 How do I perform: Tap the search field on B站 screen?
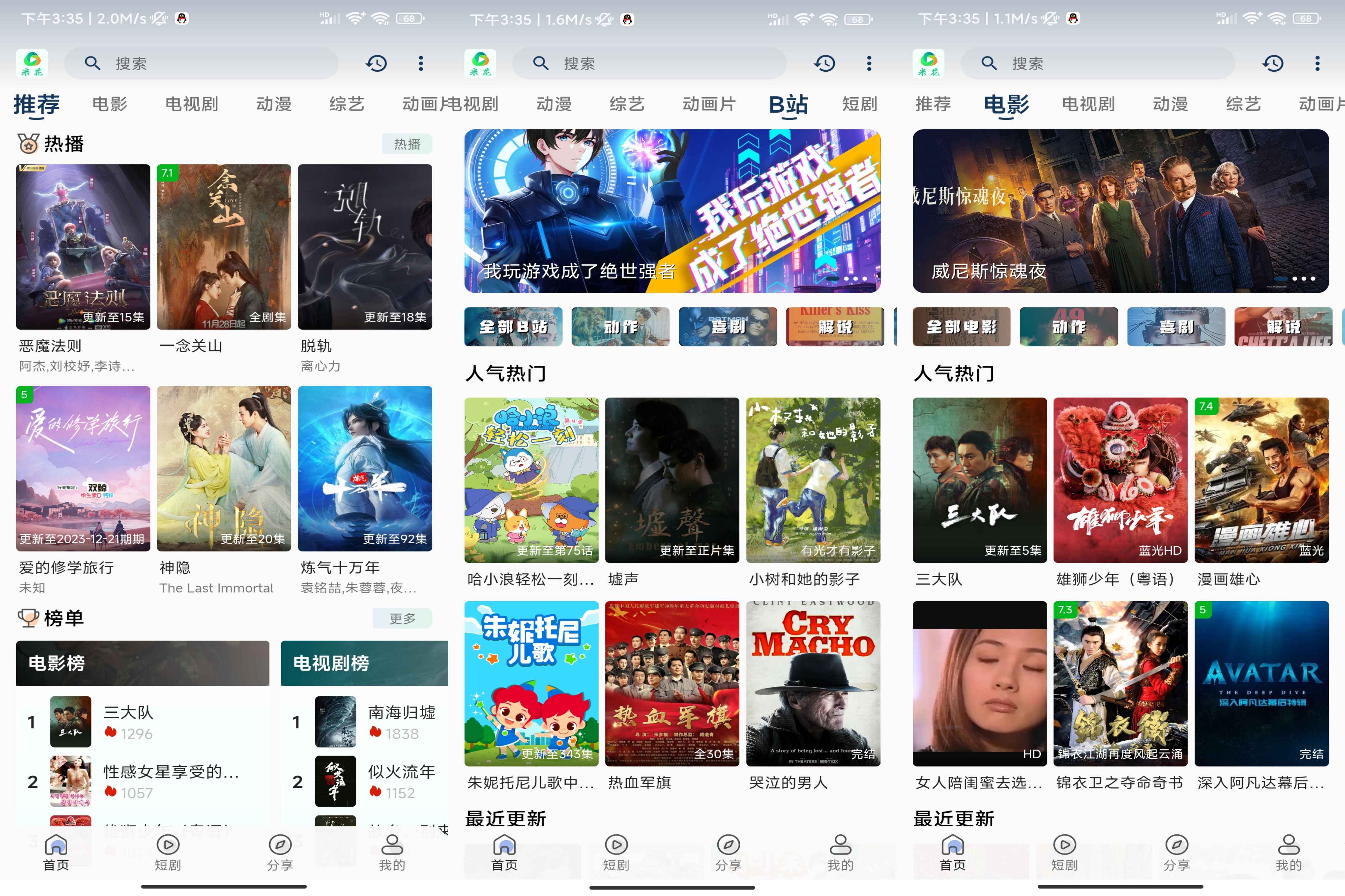649,63
